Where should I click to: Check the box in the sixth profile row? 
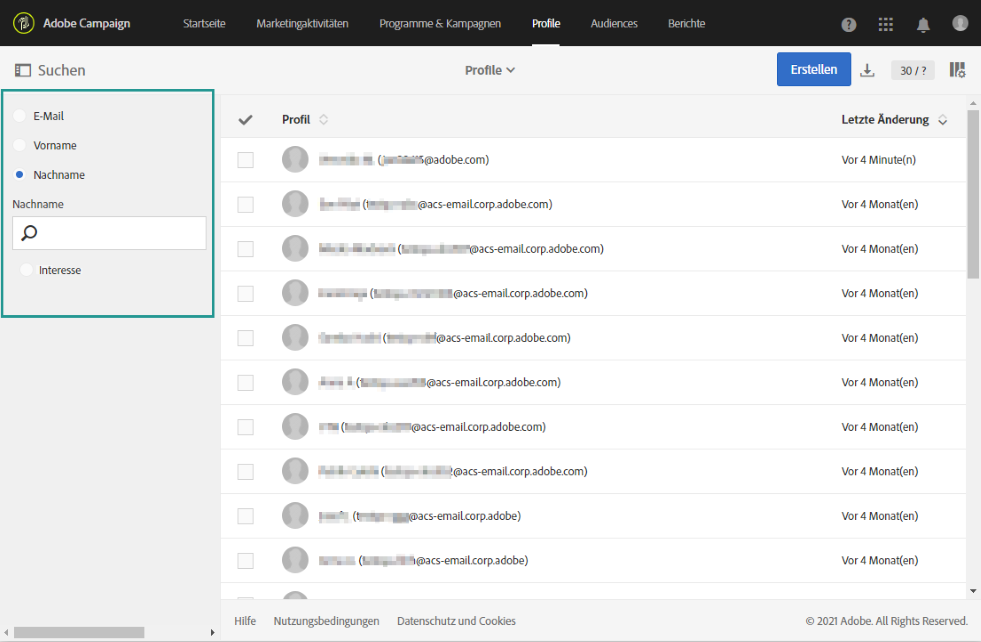pos(245,382)
